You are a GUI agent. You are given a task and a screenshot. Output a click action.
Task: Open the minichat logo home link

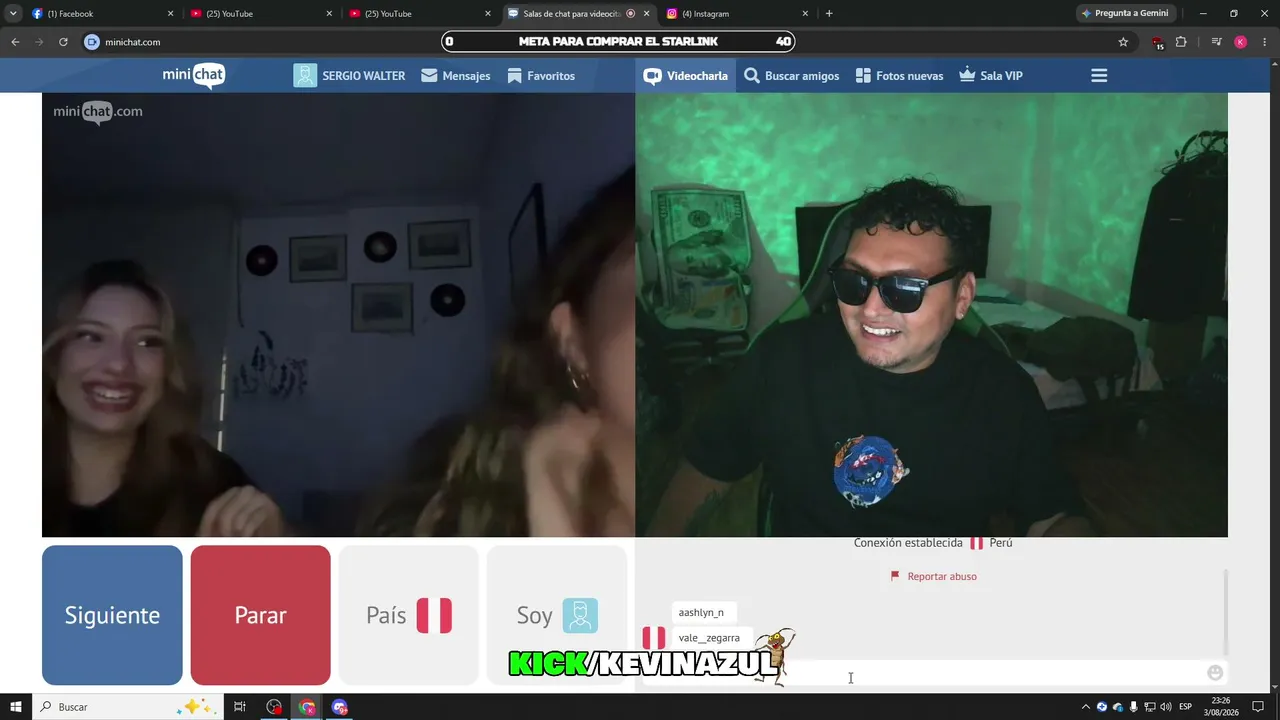click(x=194, y=76)
